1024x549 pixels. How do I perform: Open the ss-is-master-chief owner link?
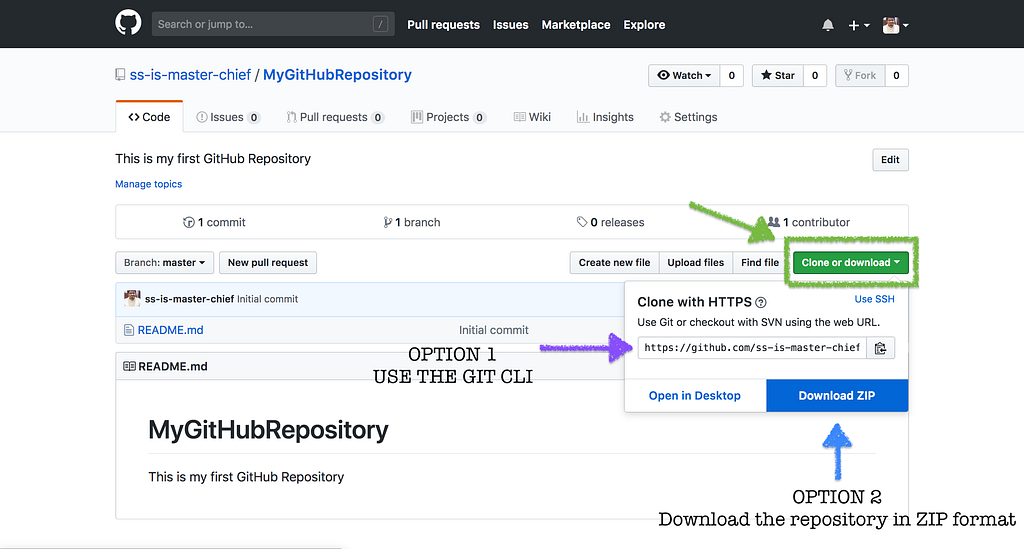190,75
